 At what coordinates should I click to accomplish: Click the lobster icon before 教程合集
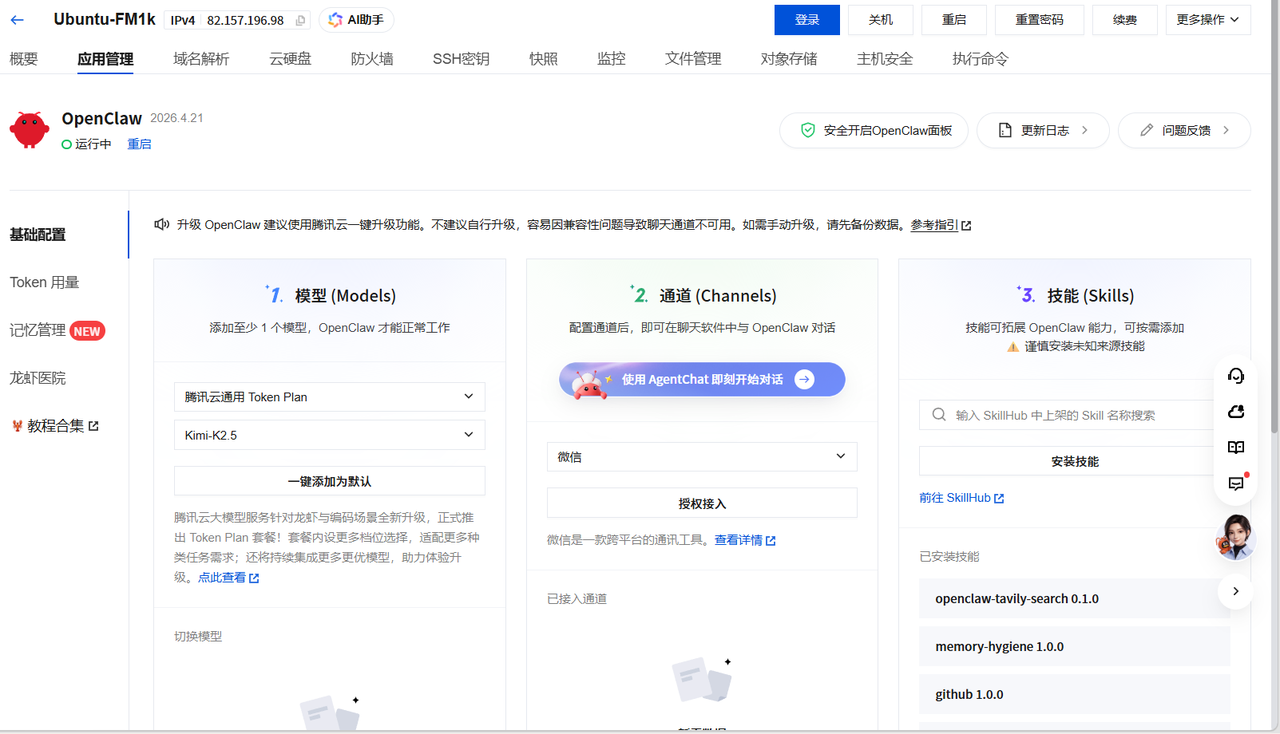[17, 426]
